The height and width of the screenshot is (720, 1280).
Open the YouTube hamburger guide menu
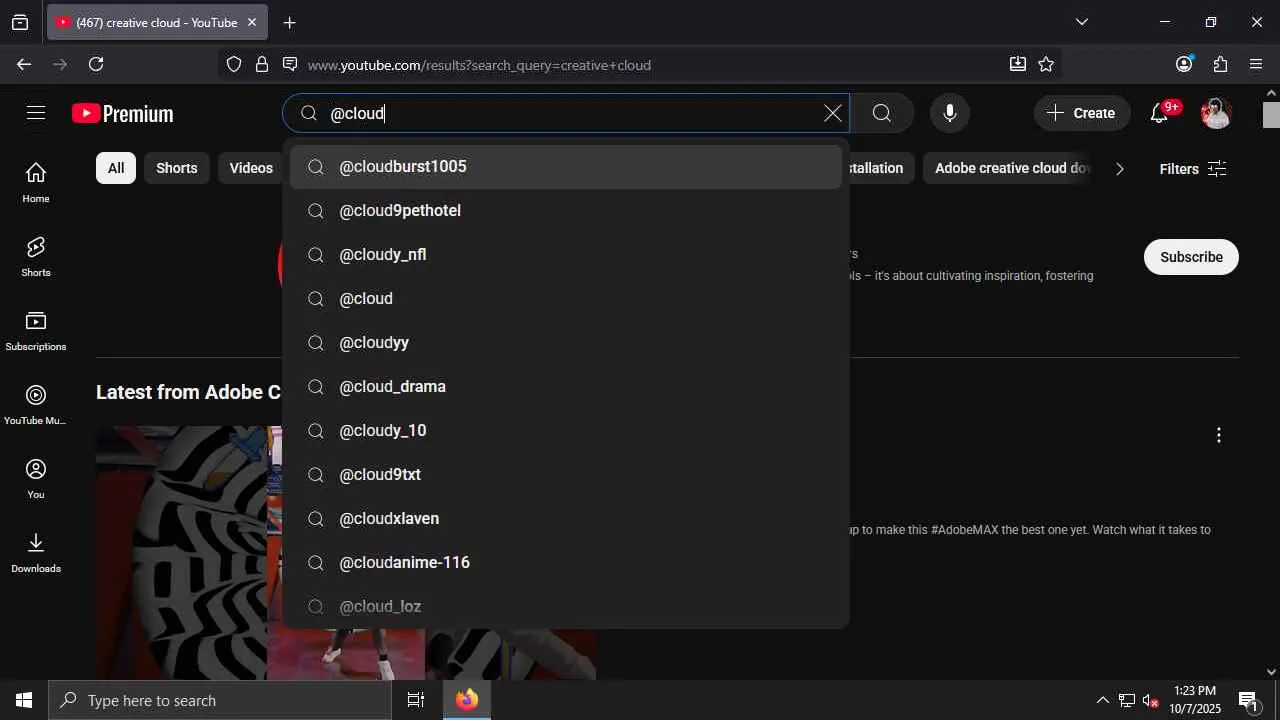pos(36,113)
